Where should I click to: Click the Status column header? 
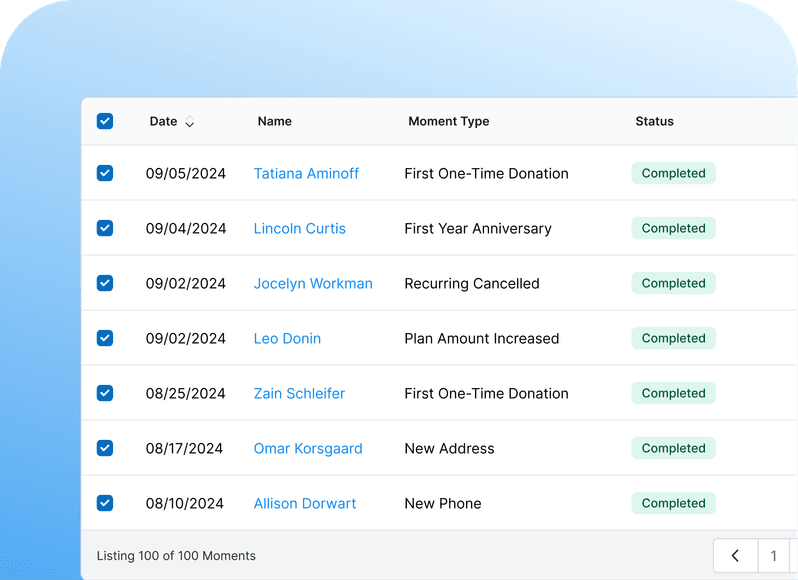tap(654, 121)
